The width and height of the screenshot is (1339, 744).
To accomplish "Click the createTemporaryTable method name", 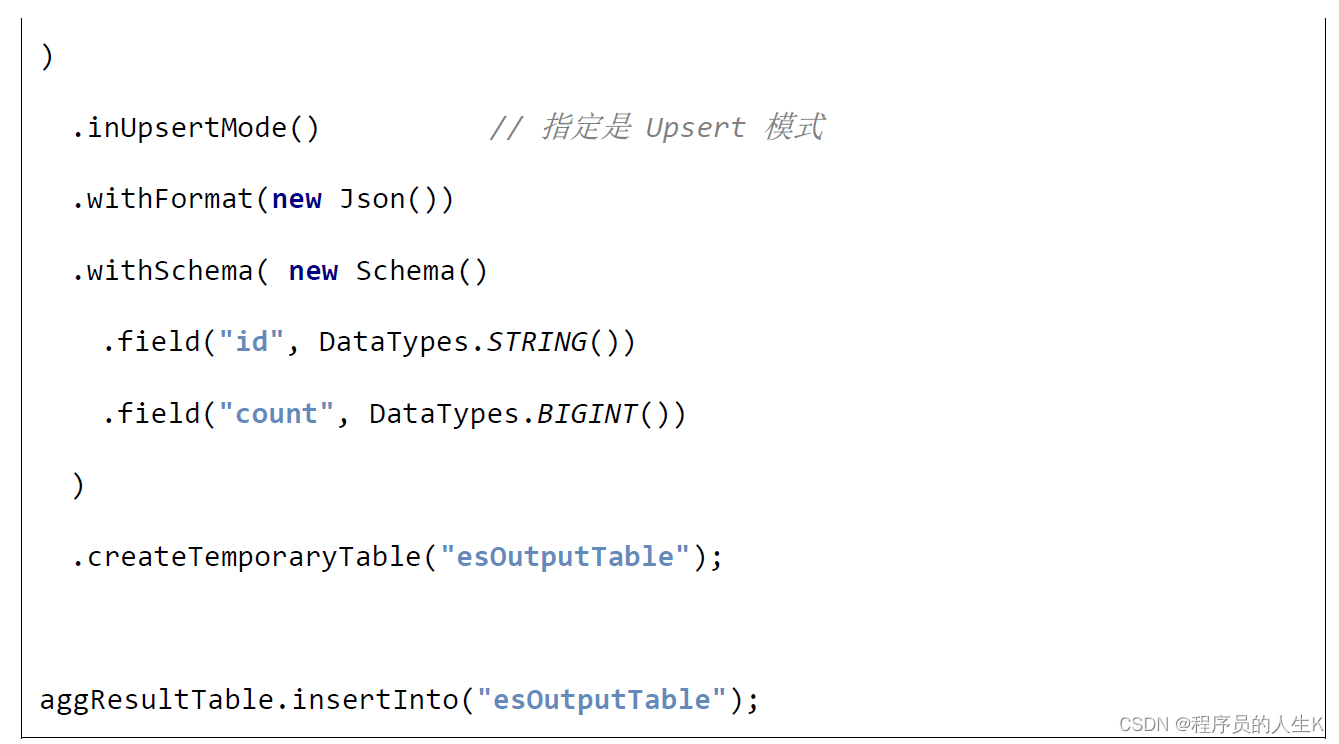I will [x=254, y=556].
